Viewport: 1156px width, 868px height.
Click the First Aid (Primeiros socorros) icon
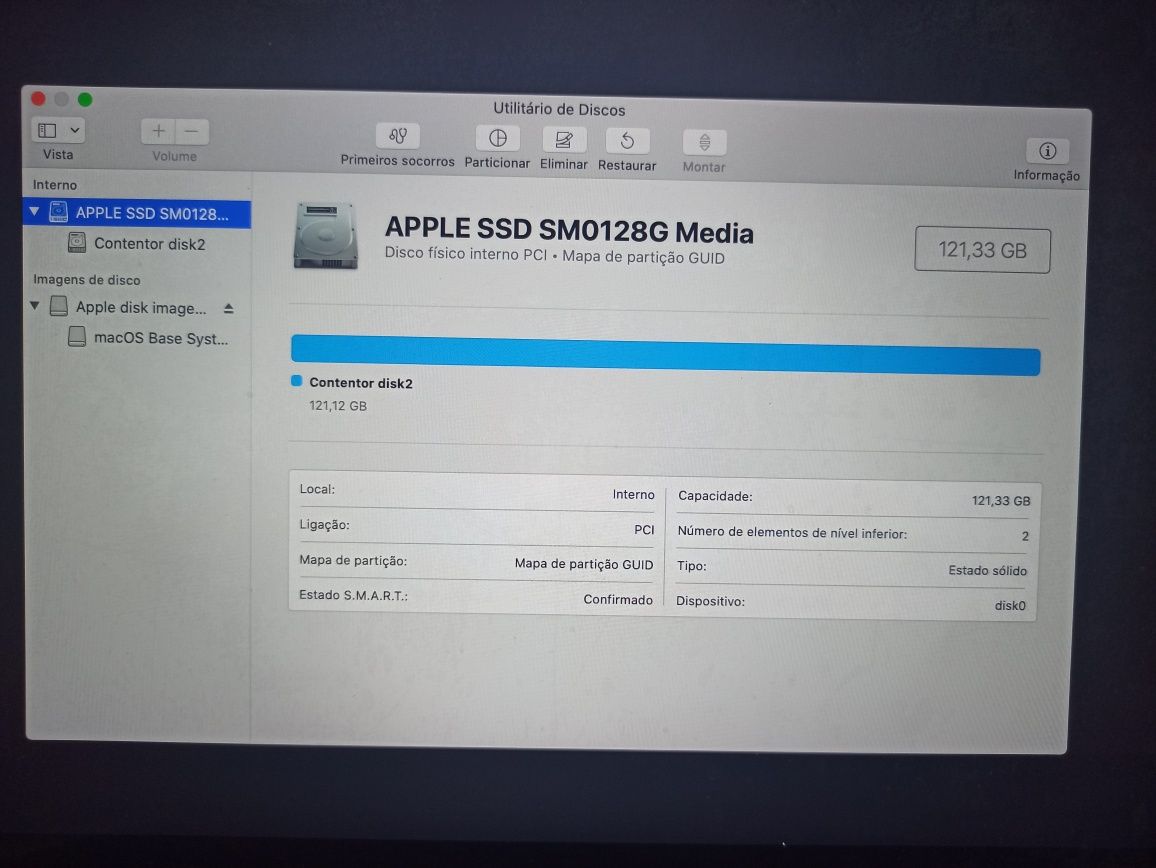tap(398, 136)
